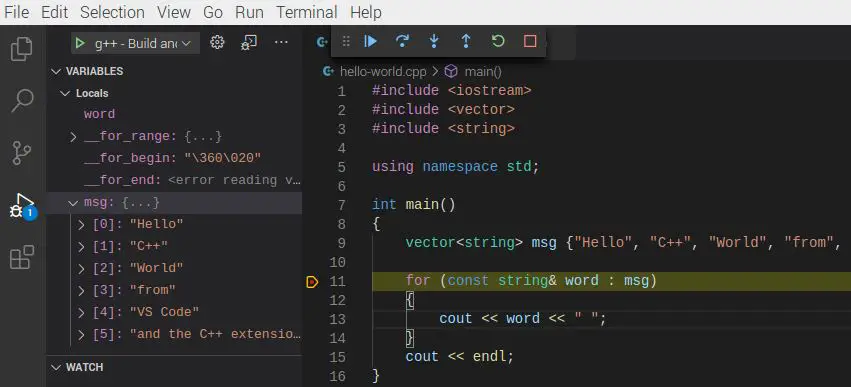Expand the [3]: "from" element
Image resolution: width=851 pixels, height=387 pixels.
click(x=81, y=290)
